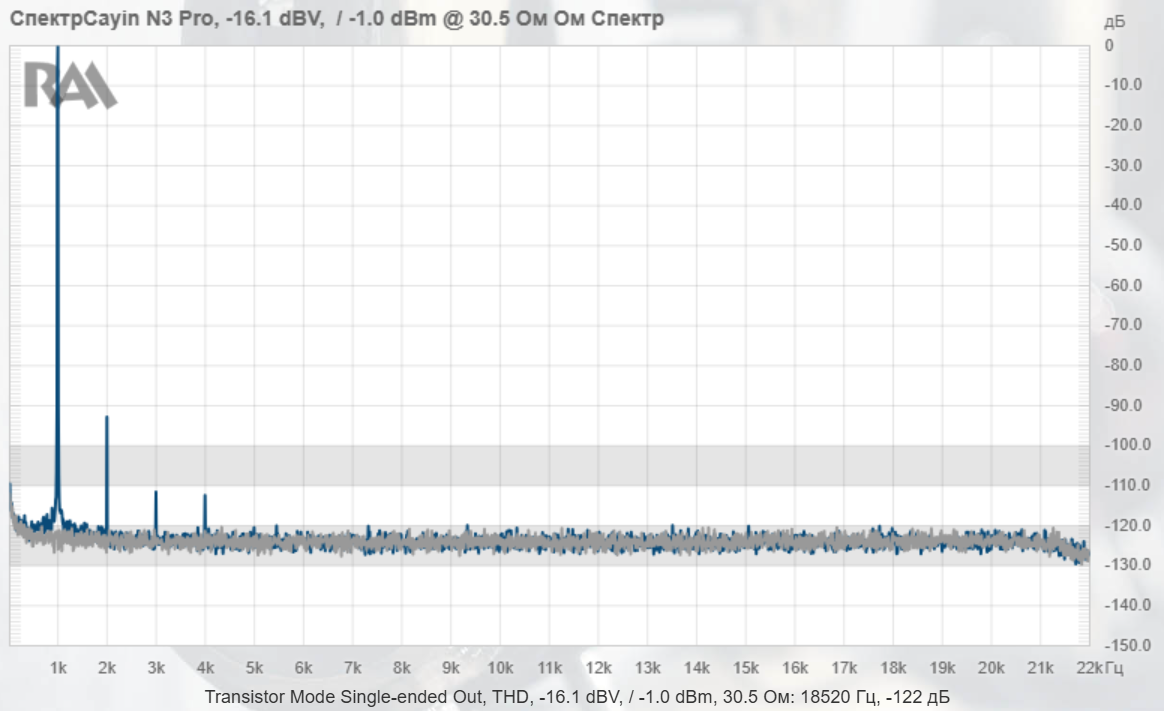Click the '22кГц' frequency axis label
Screen dimensions: 1164x711
tap(1099, 668)
